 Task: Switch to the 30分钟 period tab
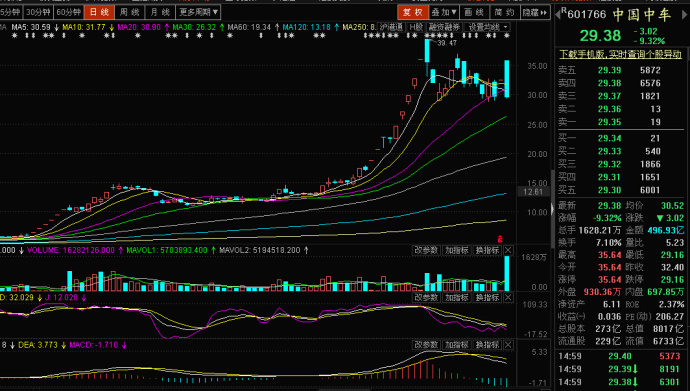[x=38, y=12]
